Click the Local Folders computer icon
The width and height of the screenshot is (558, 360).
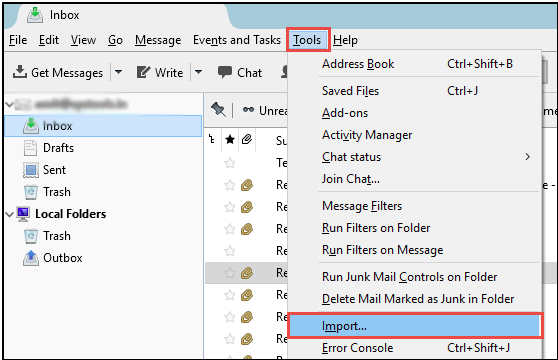point(23,214)
